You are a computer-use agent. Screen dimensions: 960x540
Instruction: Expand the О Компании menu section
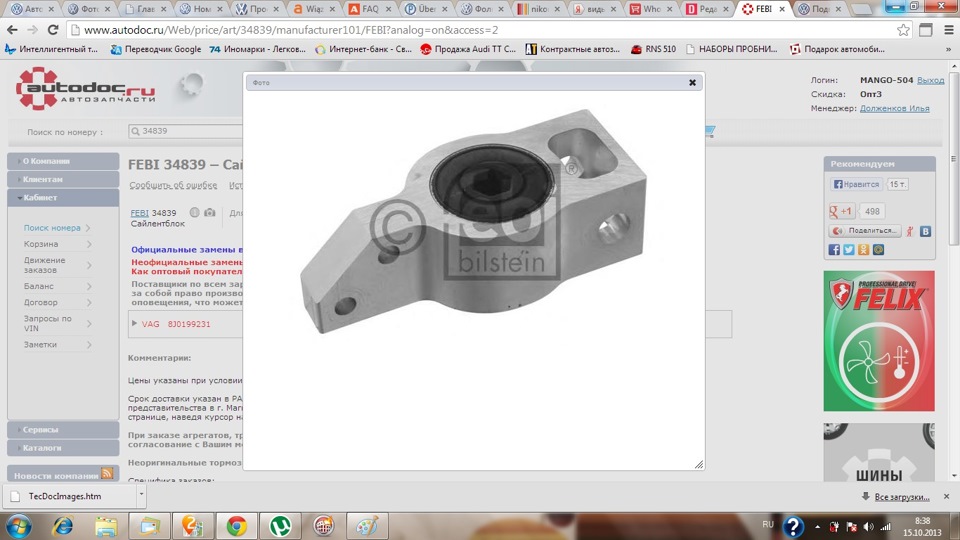point(63,161)
